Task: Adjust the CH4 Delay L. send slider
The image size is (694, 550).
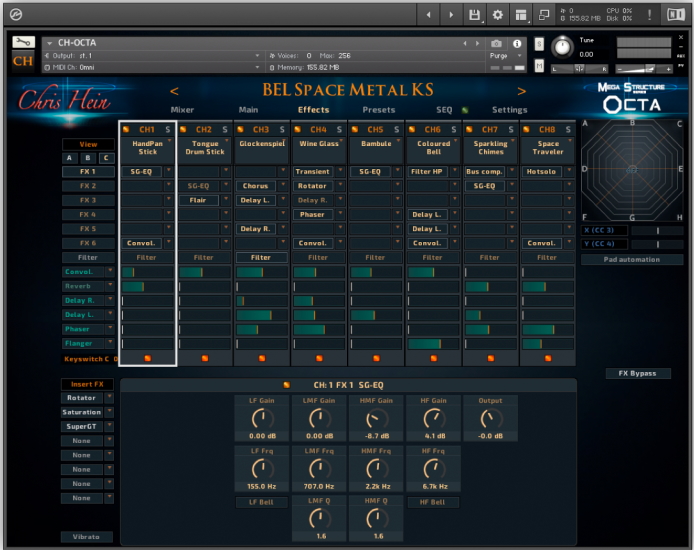Action: coord(318,315)
